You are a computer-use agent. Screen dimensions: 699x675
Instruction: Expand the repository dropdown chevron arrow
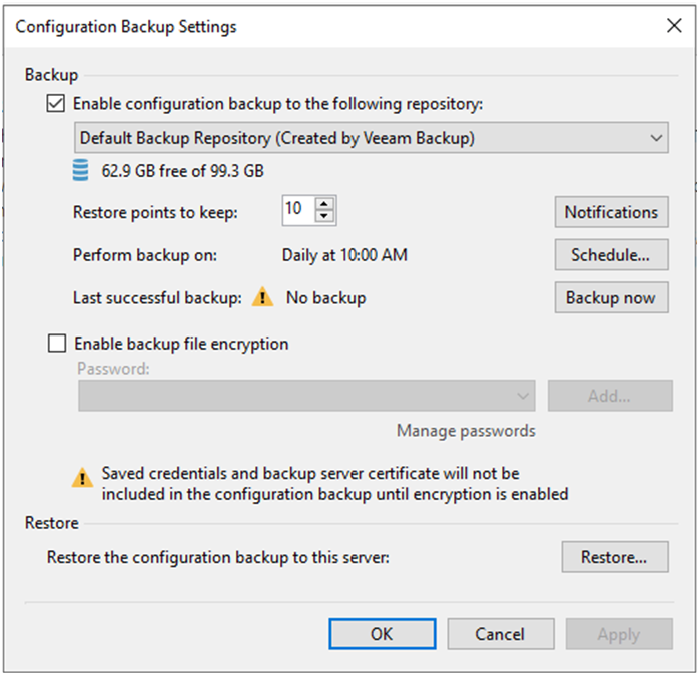coord(656,138)
